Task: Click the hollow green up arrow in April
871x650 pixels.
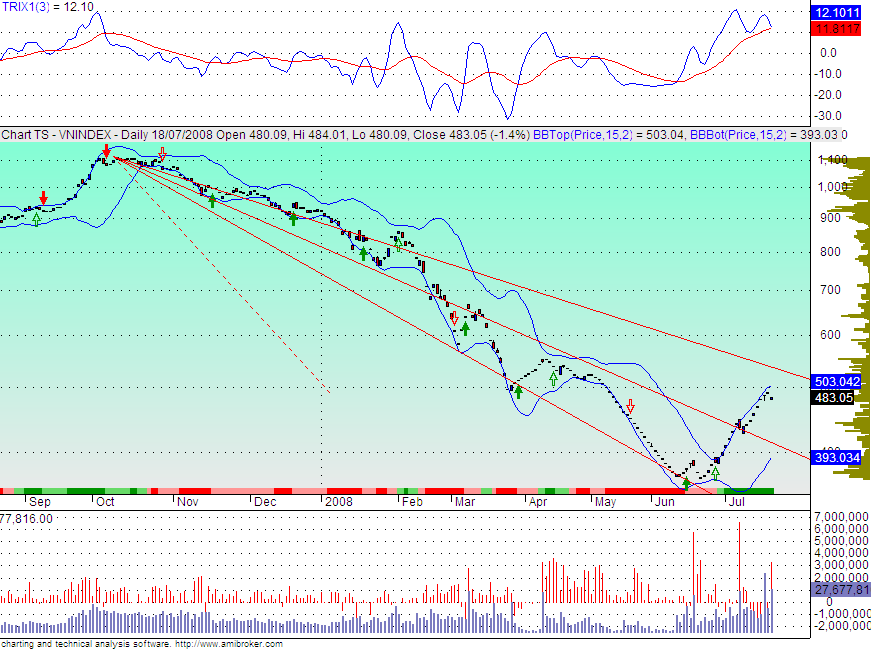Action: tap(553, 378)
